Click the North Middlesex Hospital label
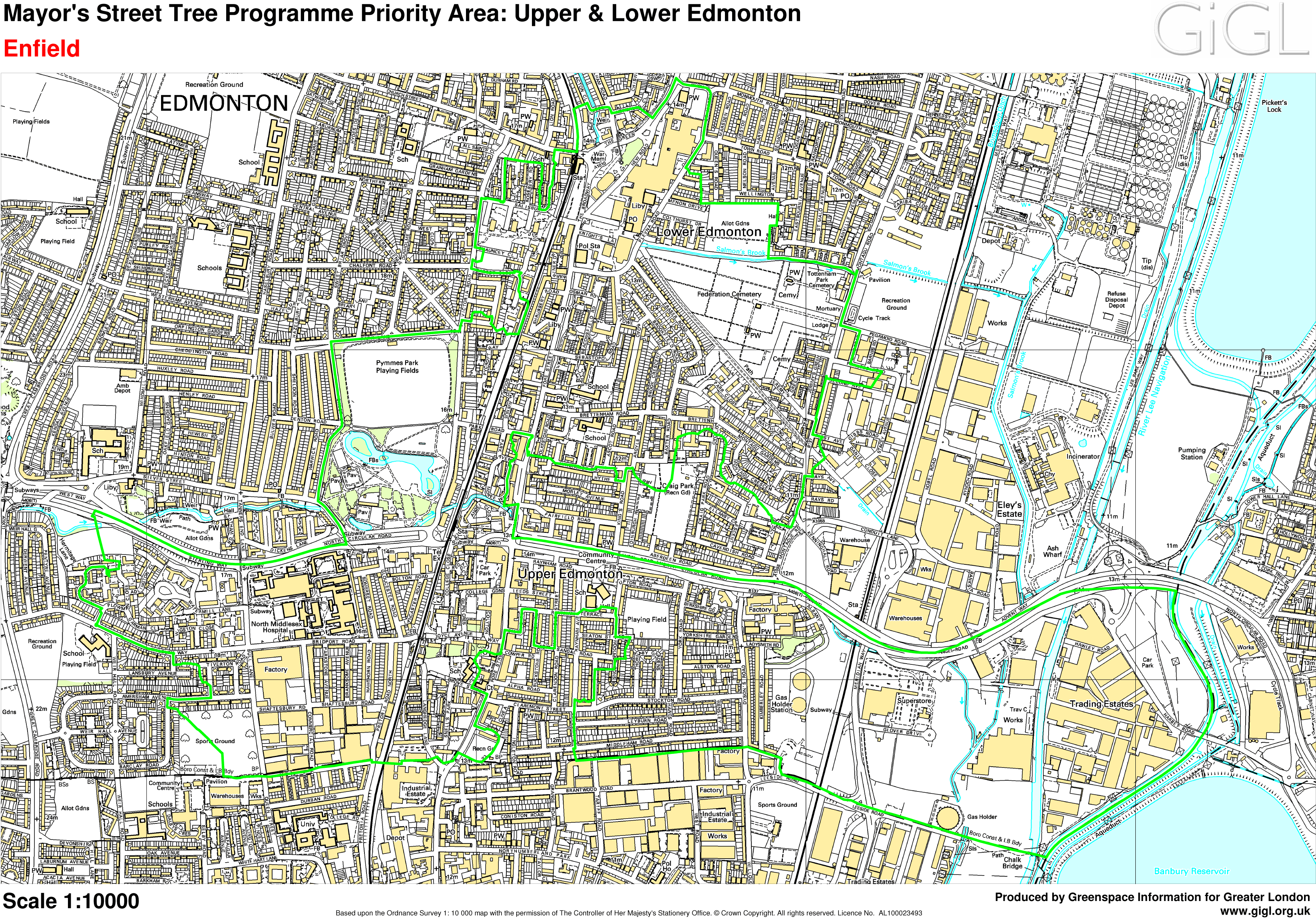1316x919 pixels. click(276, 627)
